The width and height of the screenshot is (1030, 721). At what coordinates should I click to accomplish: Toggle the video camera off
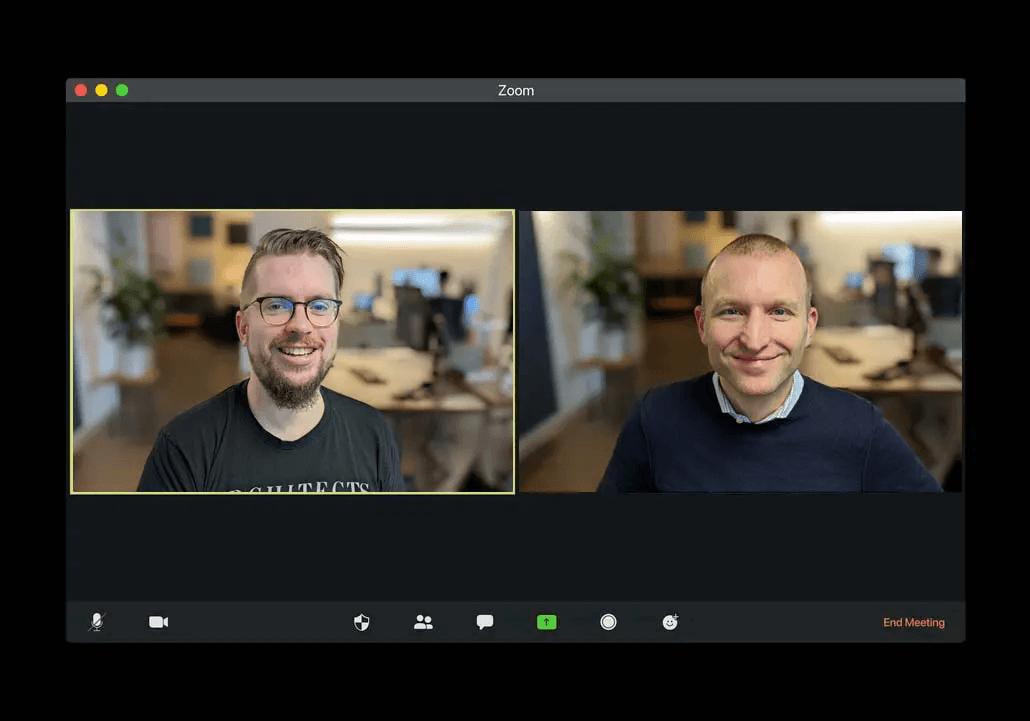[x=158, y=622]
